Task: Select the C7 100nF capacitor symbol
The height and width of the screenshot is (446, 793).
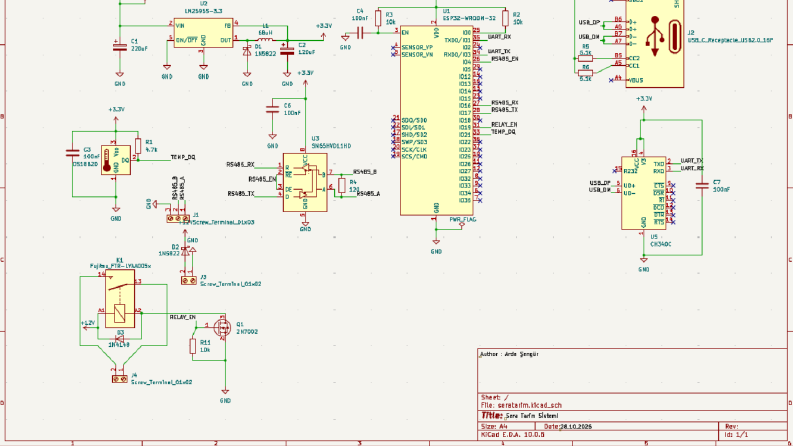Action: [702, 186]
